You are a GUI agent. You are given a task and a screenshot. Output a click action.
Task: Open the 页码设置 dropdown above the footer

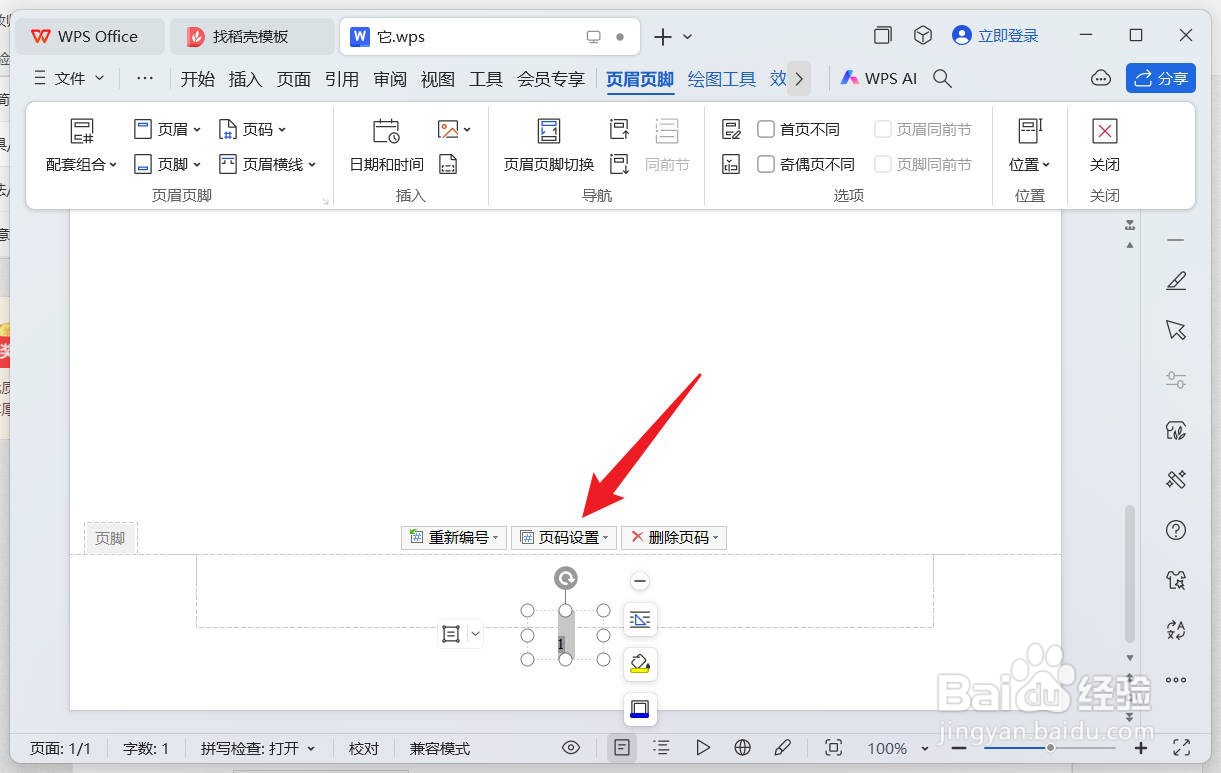pyautogui.click(x=563, y=537)
